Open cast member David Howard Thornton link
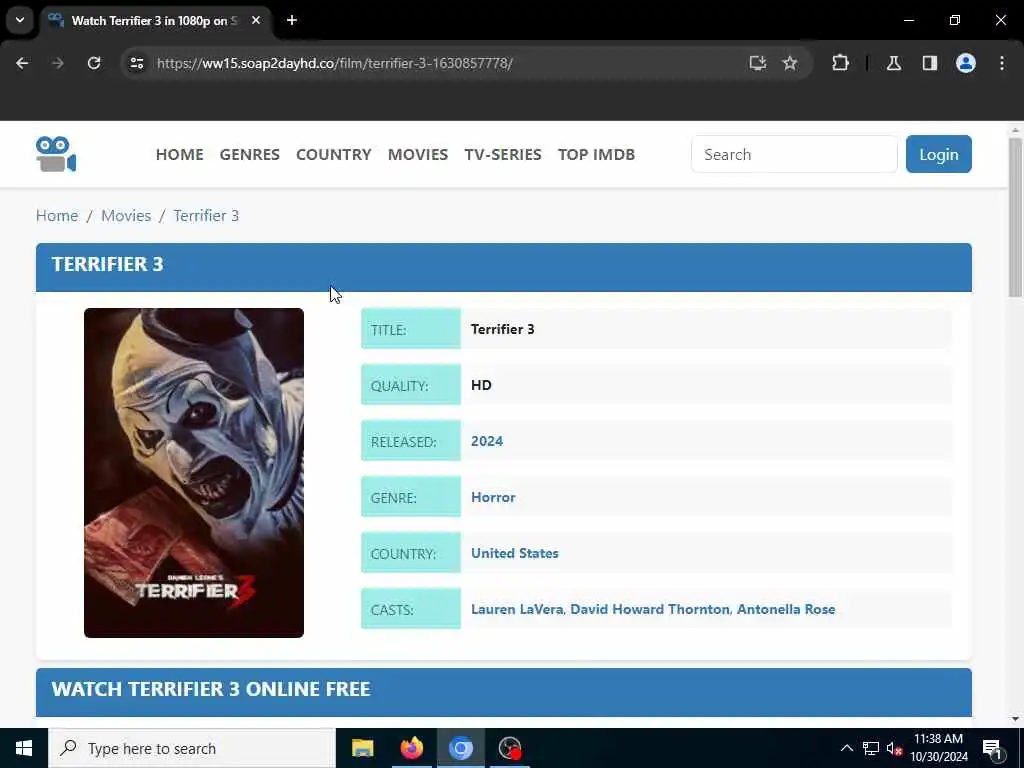 650,609
